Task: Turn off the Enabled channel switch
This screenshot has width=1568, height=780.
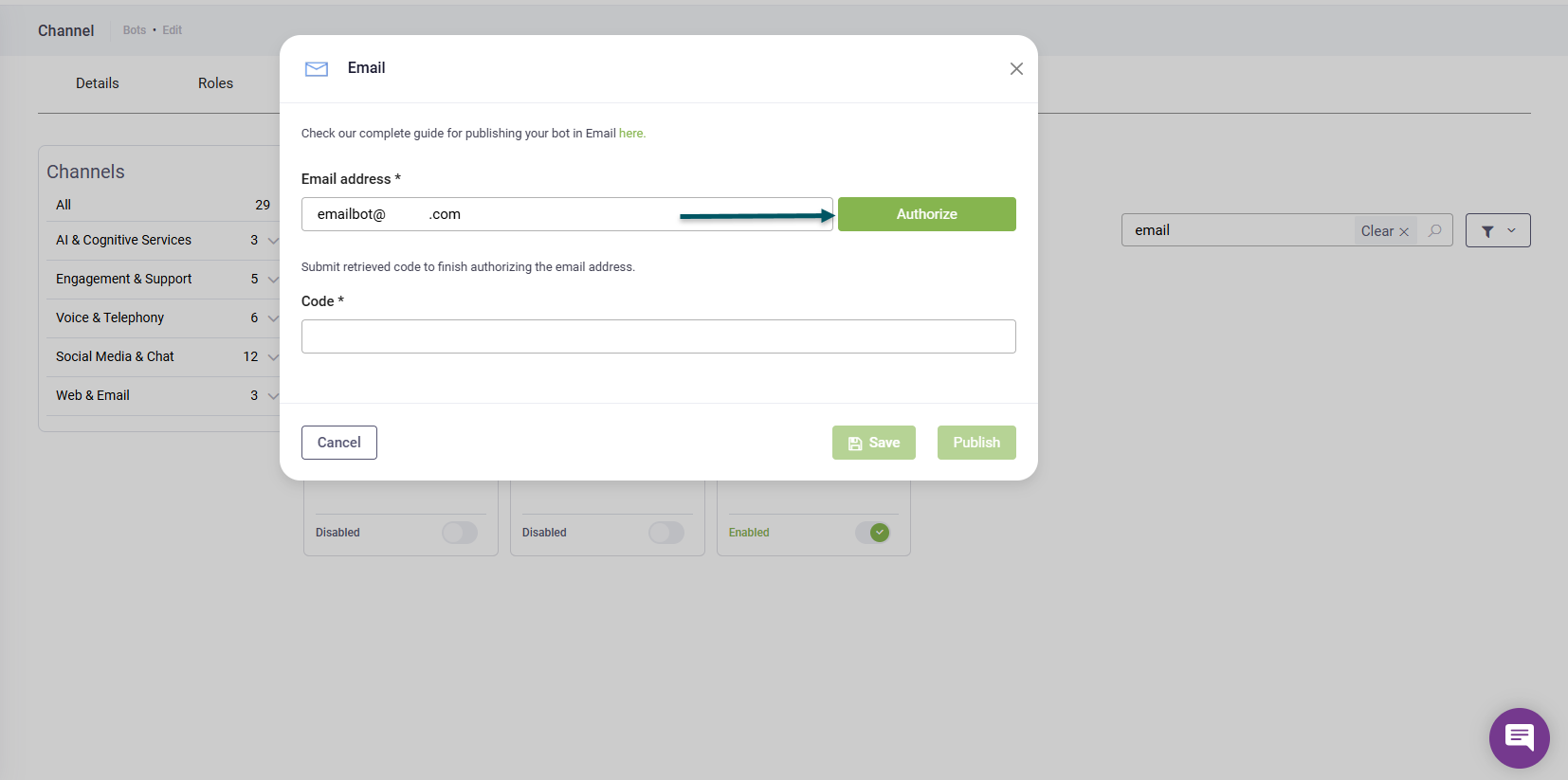Action: click(872, 533)
